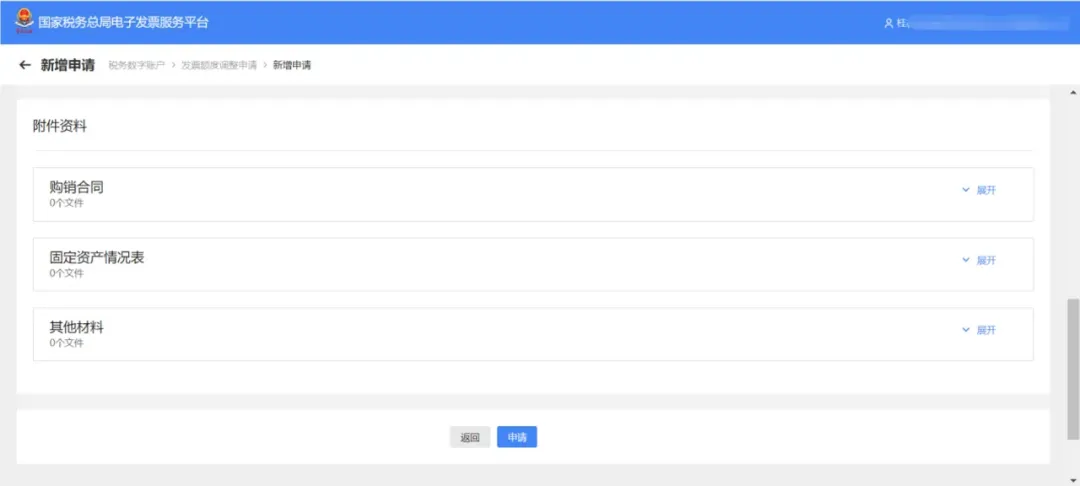Click the chevron icon in 其他材料 row
This screenshot has height=486, width=1080.
click(966, 330)
